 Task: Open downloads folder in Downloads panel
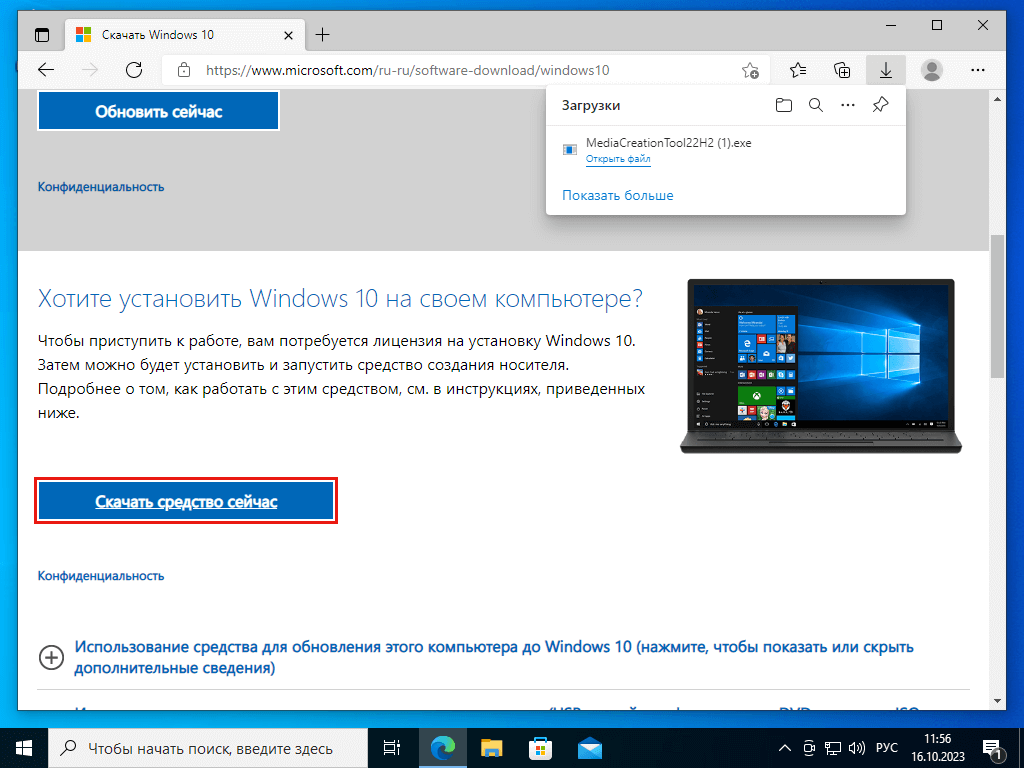(x=784, y=105)
